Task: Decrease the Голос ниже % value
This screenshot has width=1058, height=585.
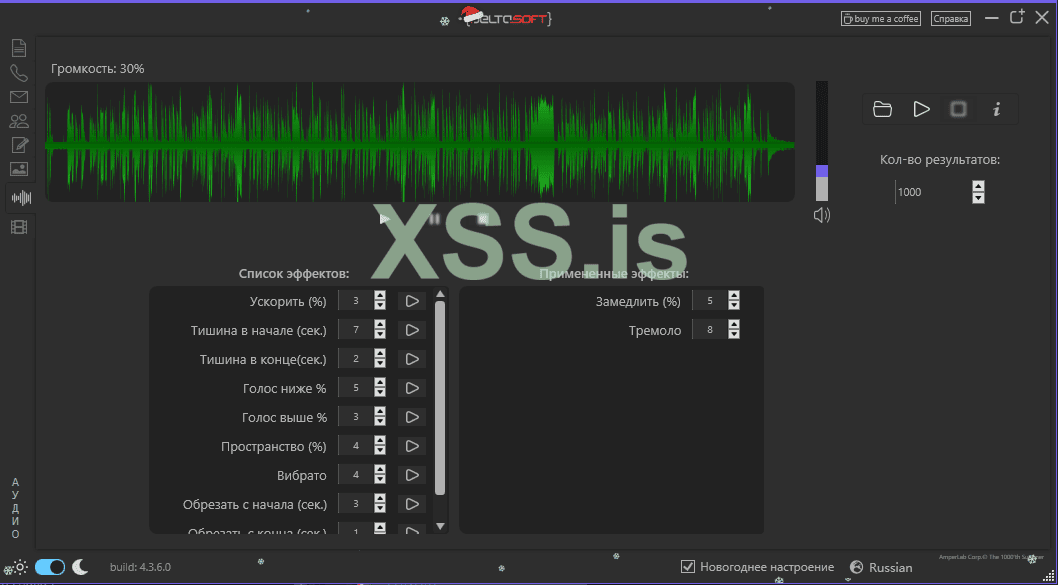Action: [x=380, y=393]
